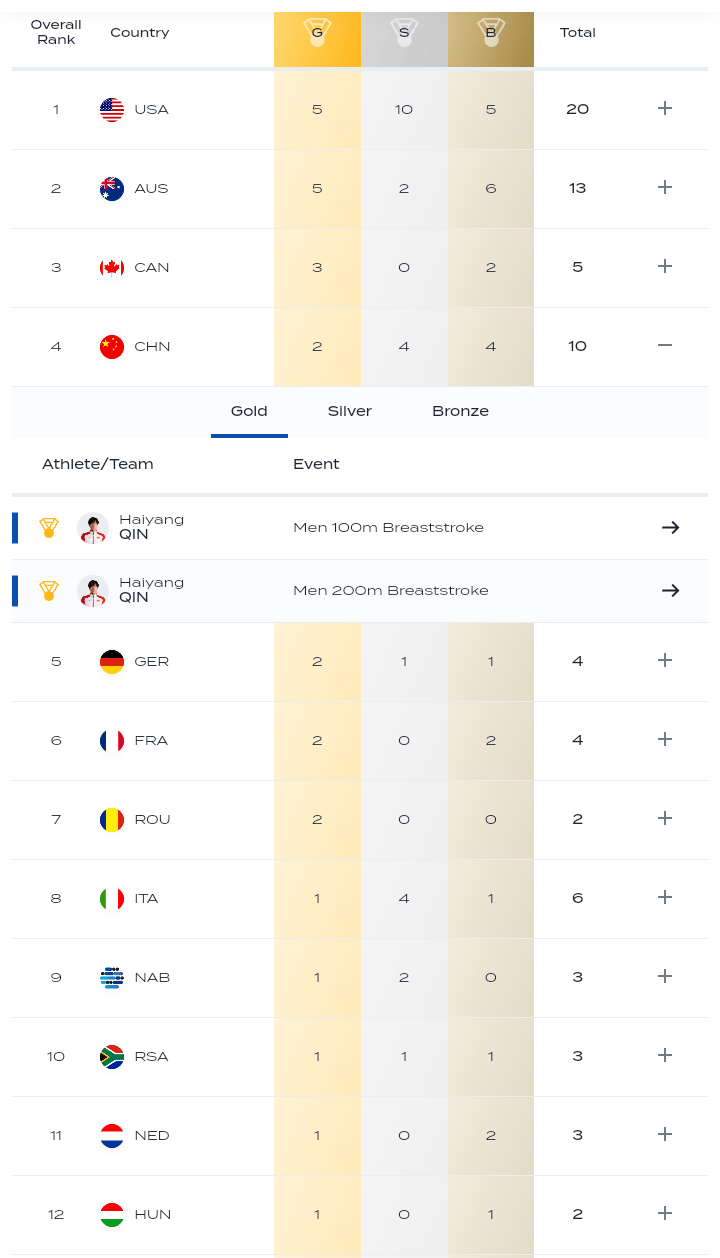Expand the USA medal details

[x=665, y=109]
